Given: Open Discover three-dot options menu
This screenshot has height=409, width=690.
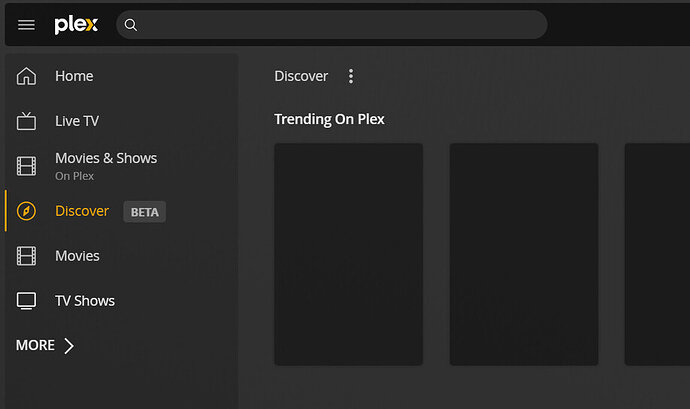Looking at the screenshot, I should click(x=351, y=76).
